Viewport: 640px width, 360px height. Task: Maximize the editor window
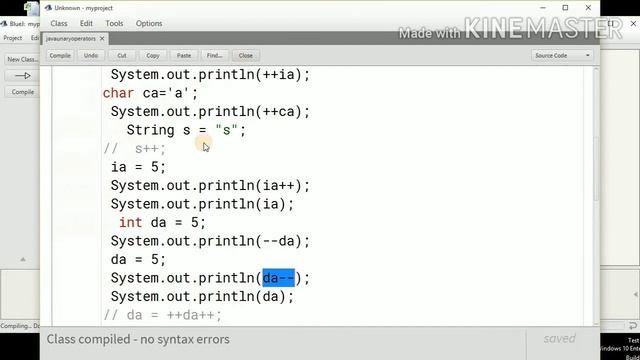click(x=565, y=8)
